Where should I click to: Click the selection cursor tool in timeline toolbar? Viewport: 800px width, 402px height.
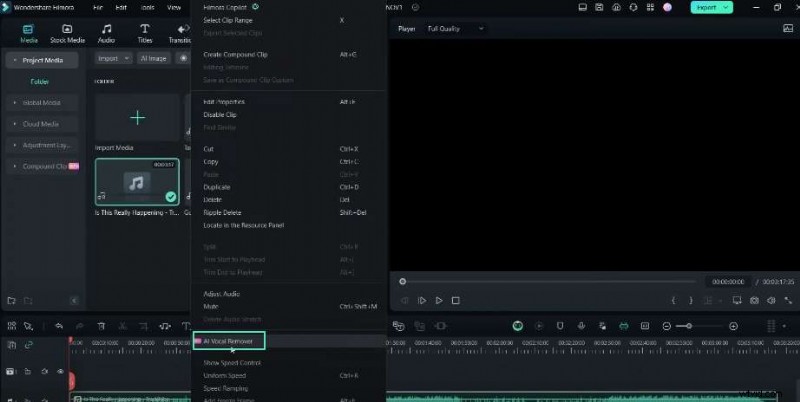pyautogui.click(x=29, y=326)
